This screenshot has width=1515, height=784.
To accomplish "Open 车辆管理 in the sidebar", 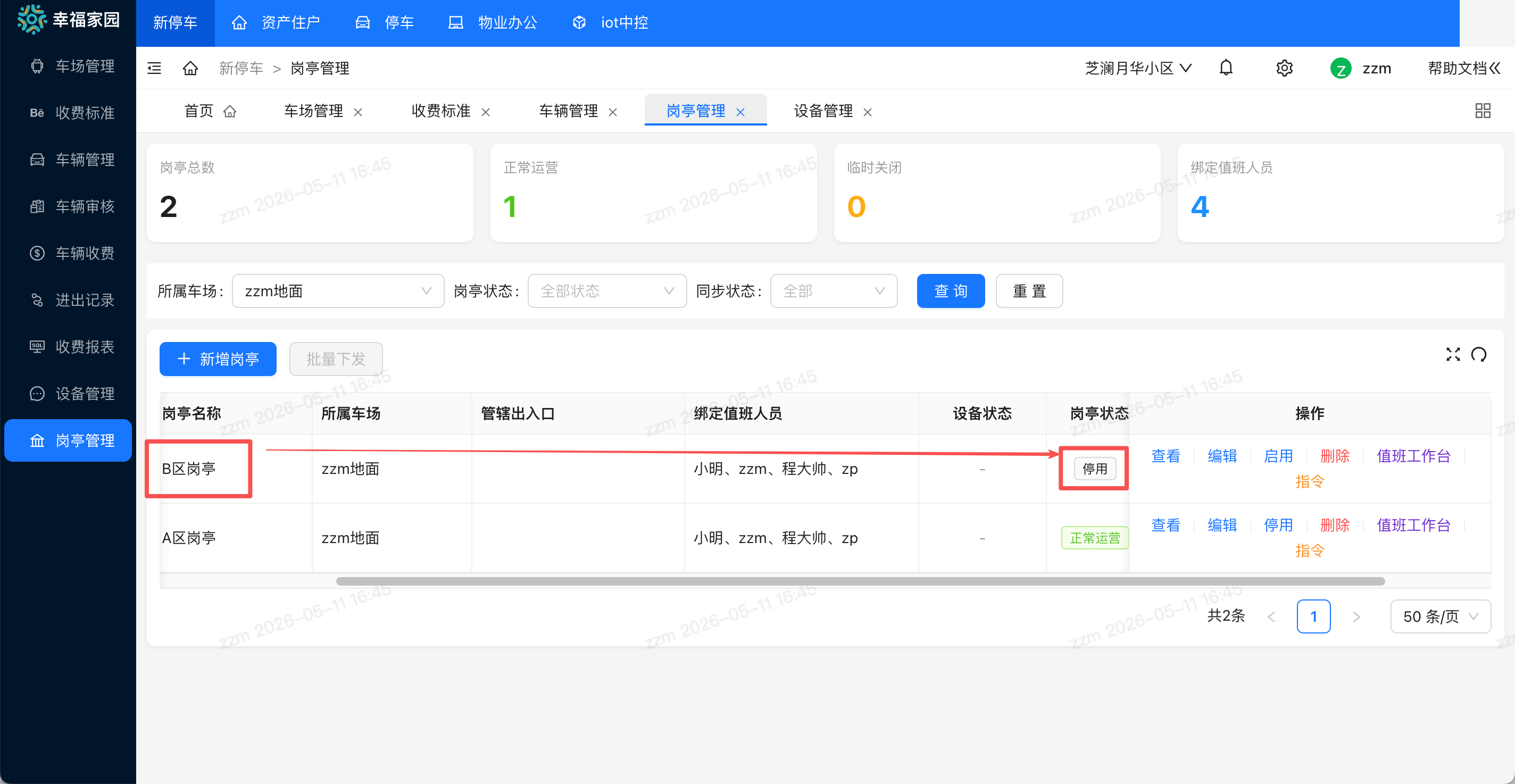I will [x=68, y=160].
